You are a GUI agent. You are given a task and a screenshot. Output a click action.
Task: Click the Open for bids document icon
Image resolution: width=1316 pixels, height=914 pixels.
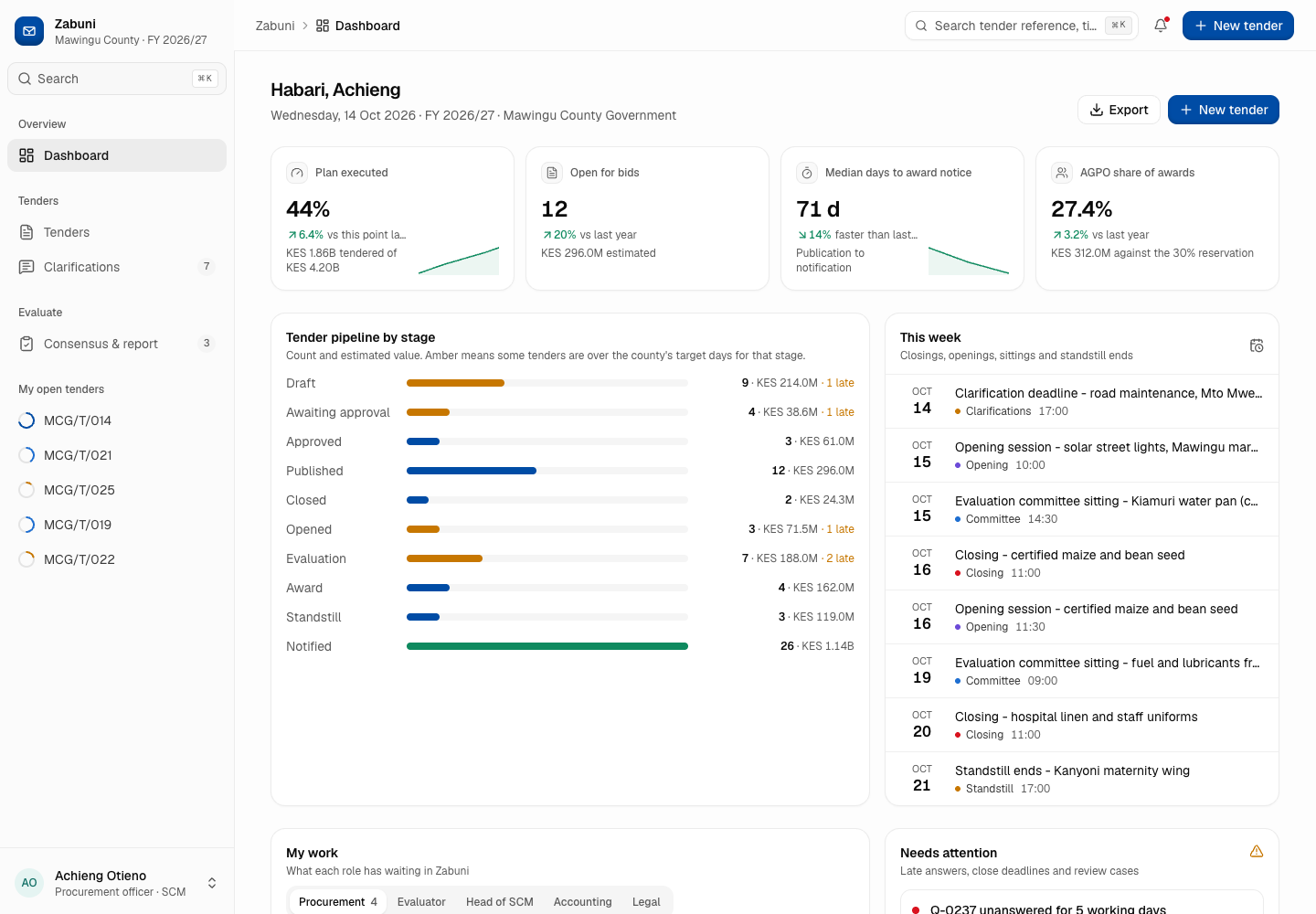point(552,173)
